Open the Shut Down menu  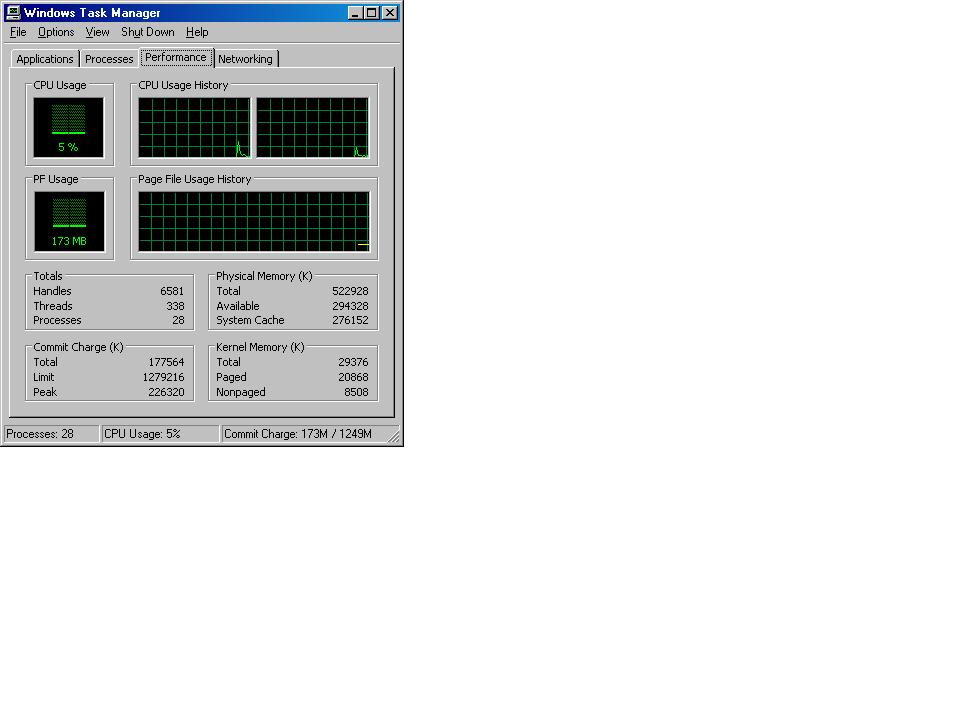tap(148, 32)
